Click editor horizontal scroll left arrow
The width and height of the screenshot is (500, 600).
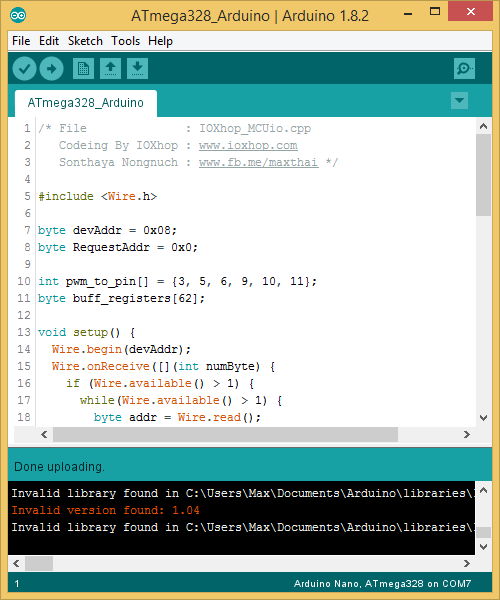click(x=44, y=434)
